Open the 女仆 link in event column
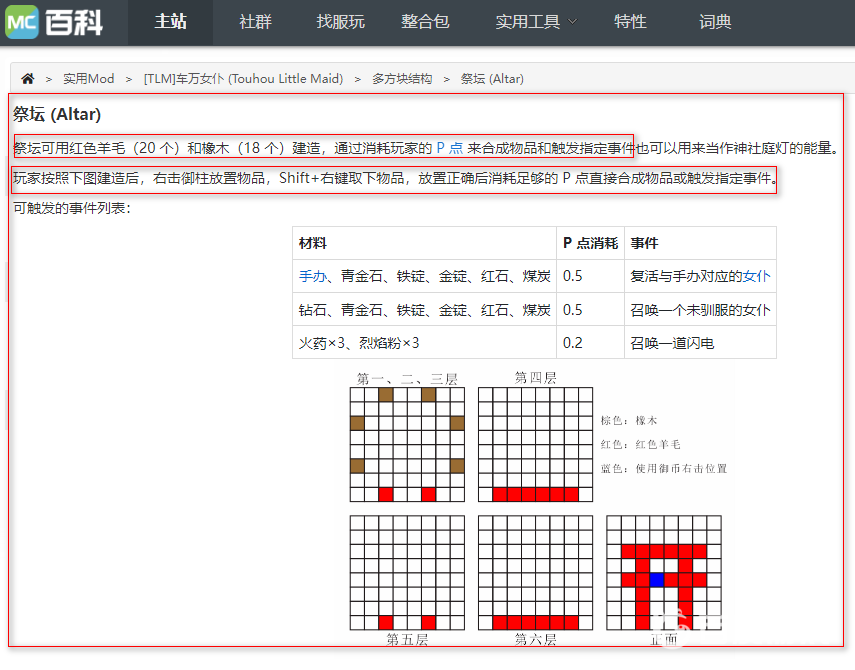 pyautogui.click(x=756, y=276)
